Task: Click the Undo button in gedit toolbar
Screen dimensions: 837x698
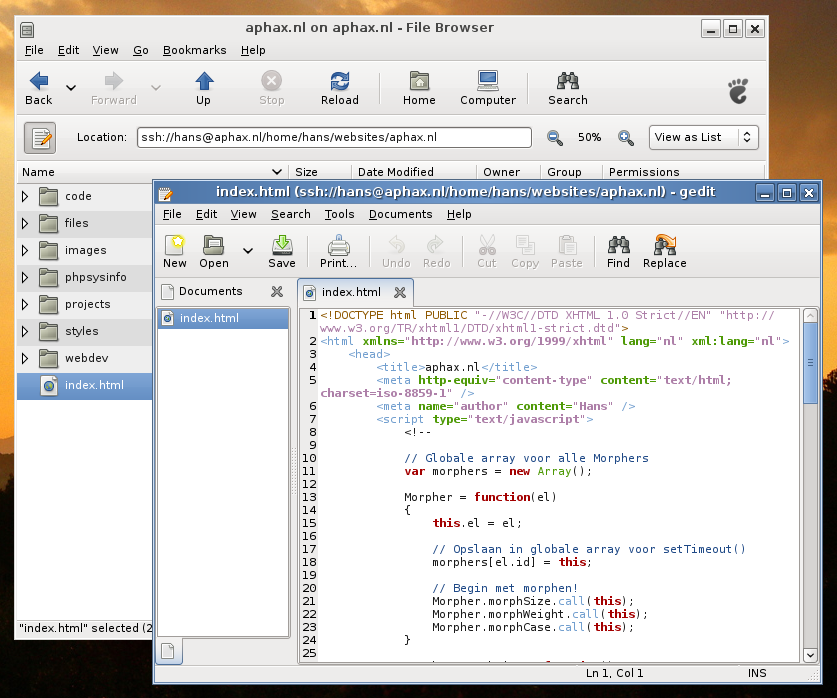Action: click(396, 252)
